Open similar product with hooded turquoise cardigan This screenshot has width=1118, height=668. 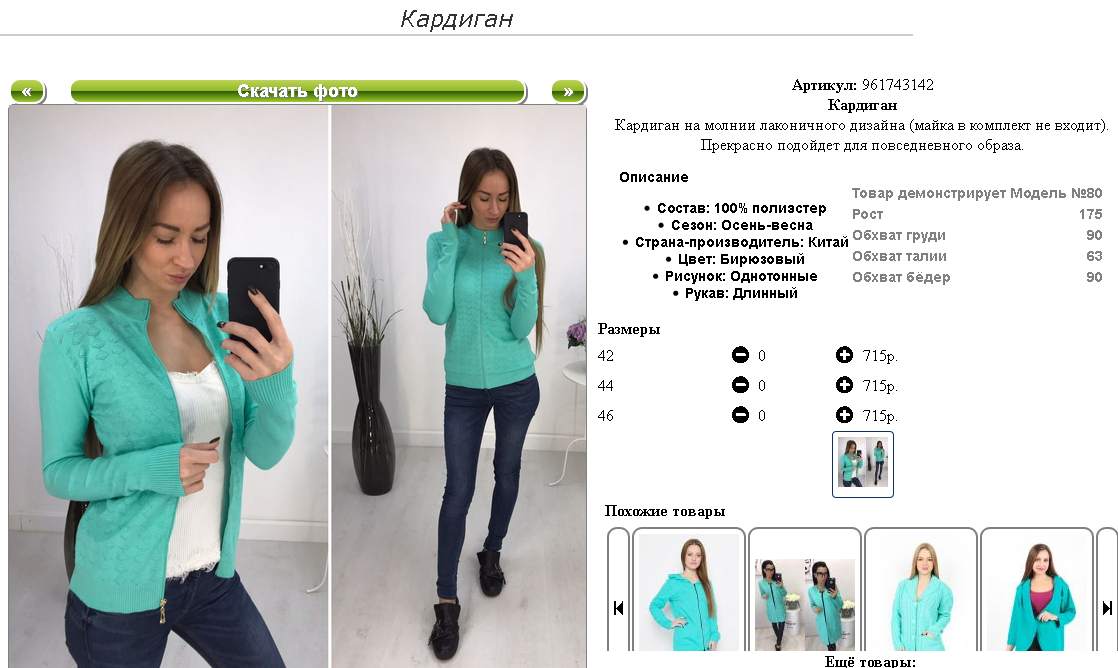689,590
